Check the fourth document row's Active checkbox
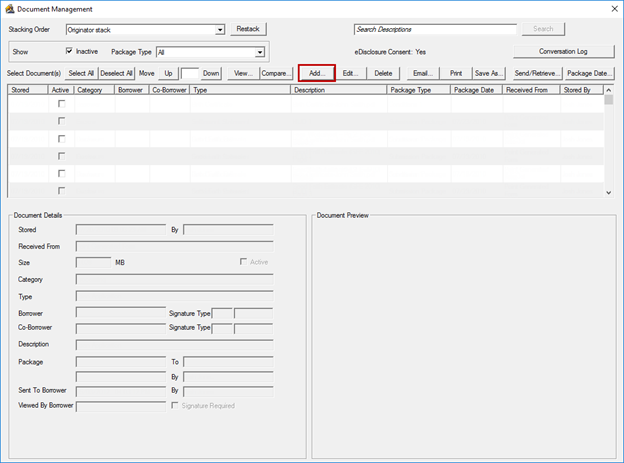Viewport: 624px width, 463px height. coord(62,156)
